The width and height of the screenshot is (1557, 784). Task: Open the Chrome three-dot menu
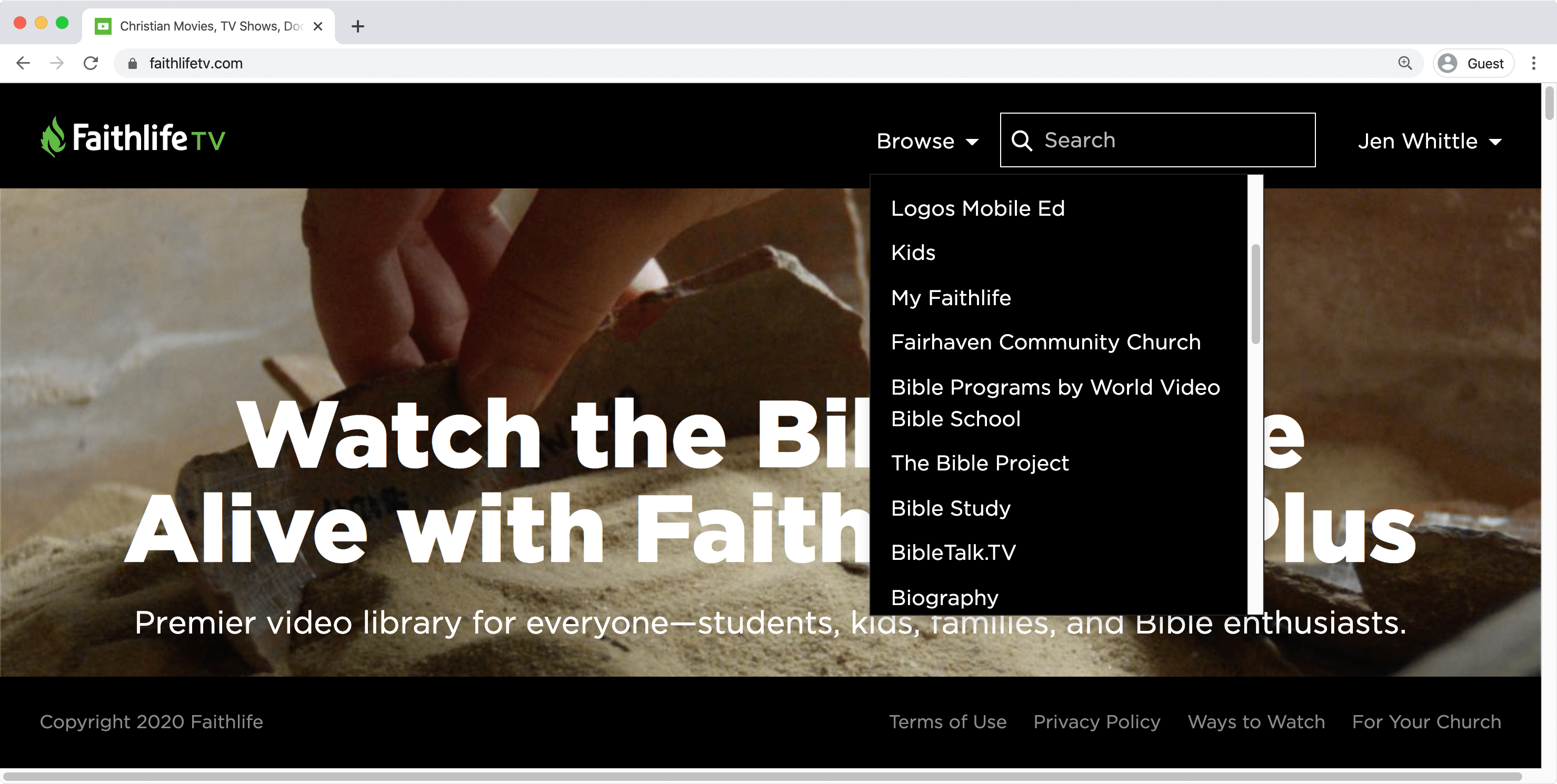click(x=1533, y=63)
